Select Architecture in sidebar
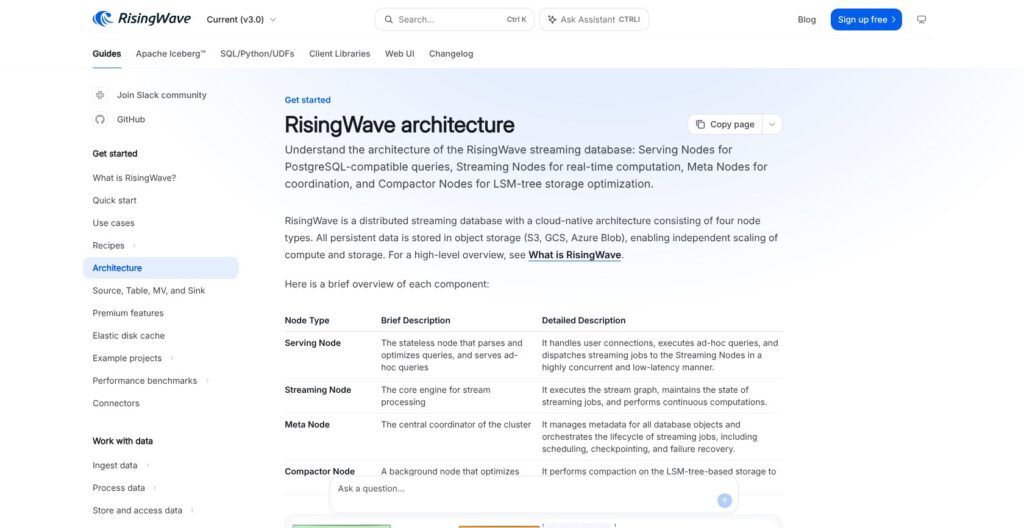This screenshot has height=528, width=1024. tap(161, 268)
